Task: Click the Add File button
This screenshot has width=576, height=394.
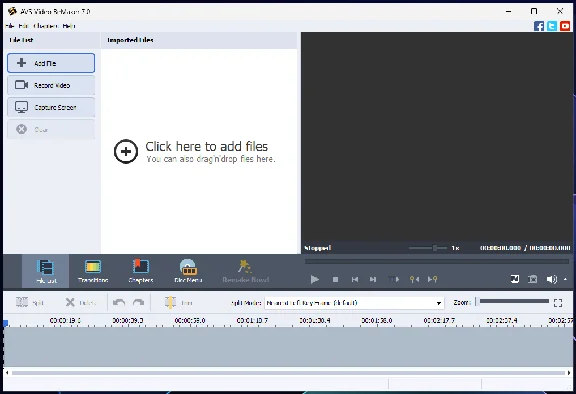Action: [51, 63]
